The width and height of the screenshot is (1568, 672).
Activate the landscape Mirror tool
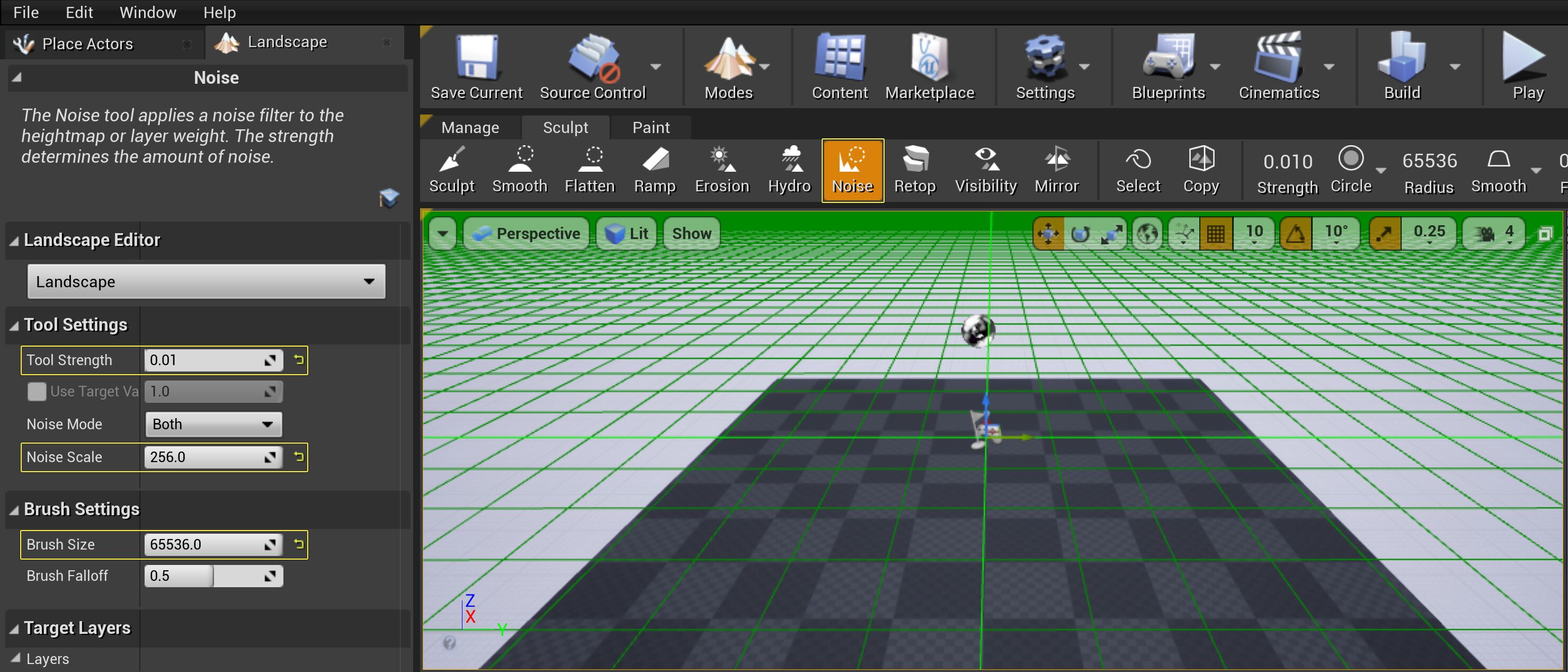(x=1057, y=171)
